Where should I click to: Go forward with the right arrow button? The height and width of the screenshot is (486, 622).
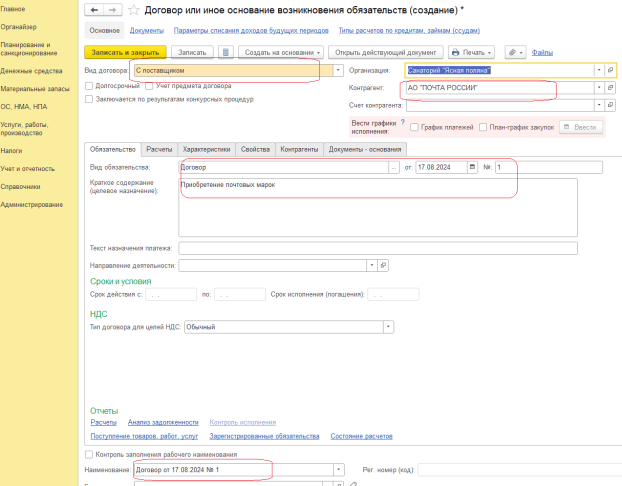point(113,10)
